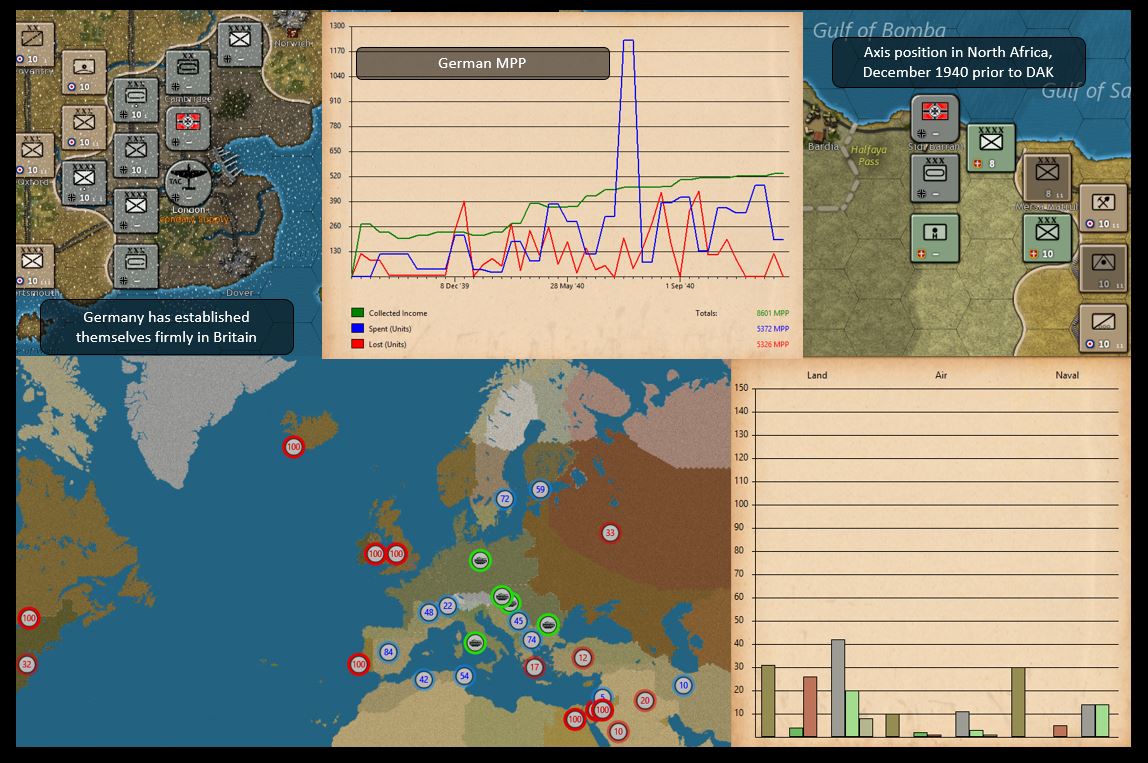Click the "8 Dec '39" axis date
This screenshot has width=1148, height=763.
[x=455, y=286]
